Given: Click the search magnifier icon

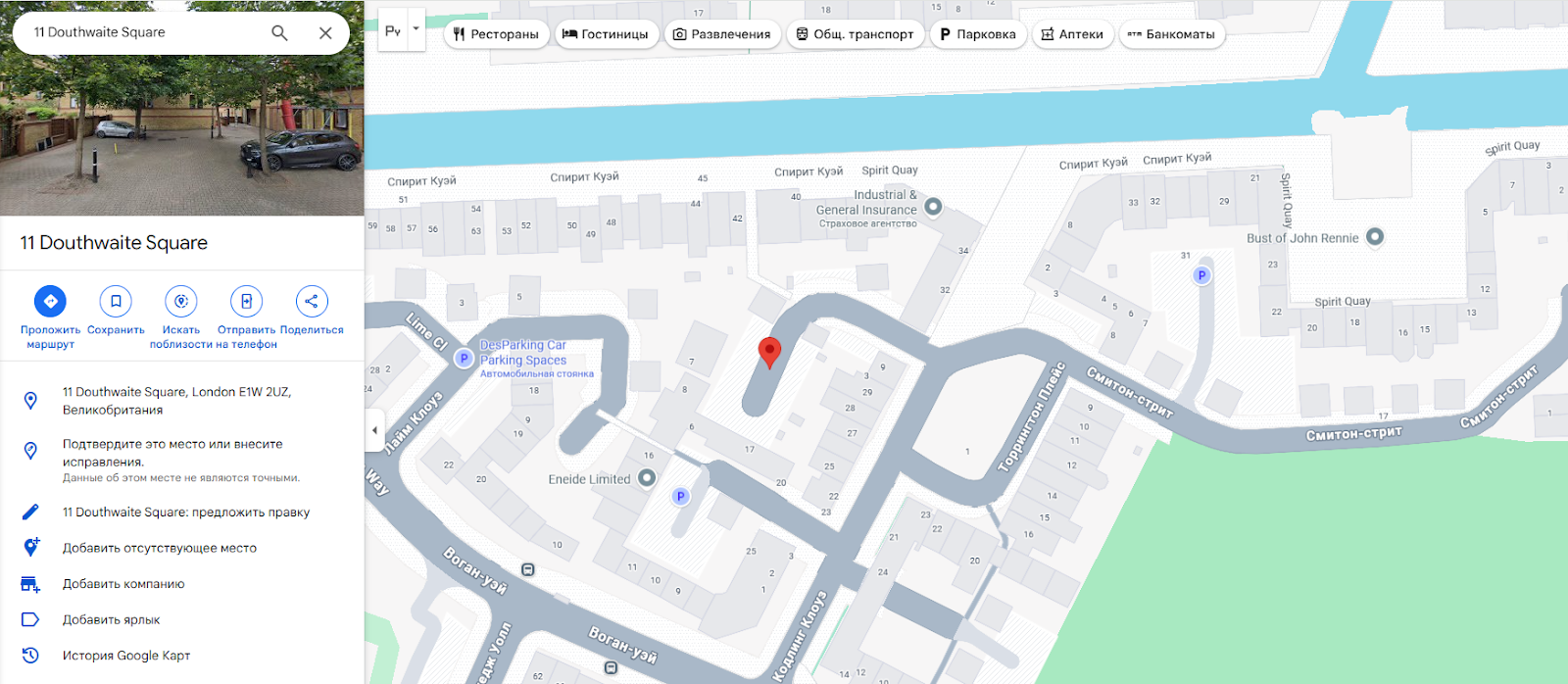Looking at the screenshot, I should 279,32.
